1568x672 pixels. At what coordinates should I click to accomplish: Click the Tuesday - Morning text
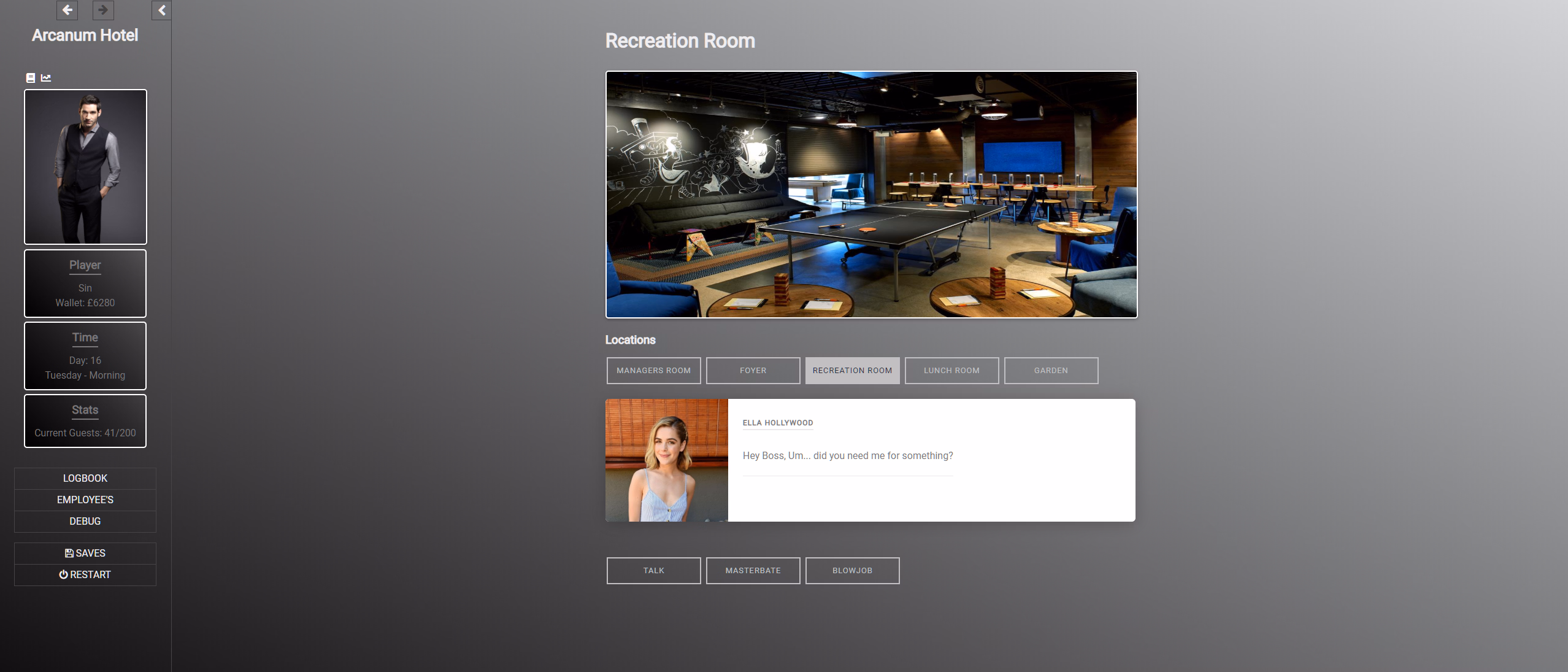click(85, 375)
